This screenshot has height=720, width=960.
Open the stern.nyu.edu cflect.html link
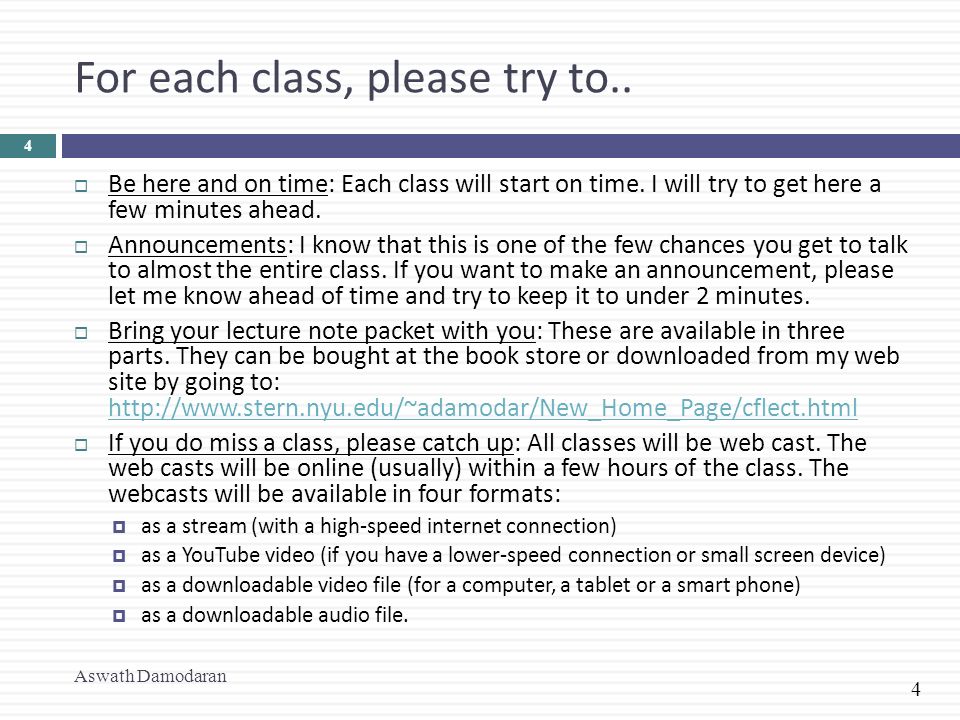pyautogui.click(x=482, y=408)
